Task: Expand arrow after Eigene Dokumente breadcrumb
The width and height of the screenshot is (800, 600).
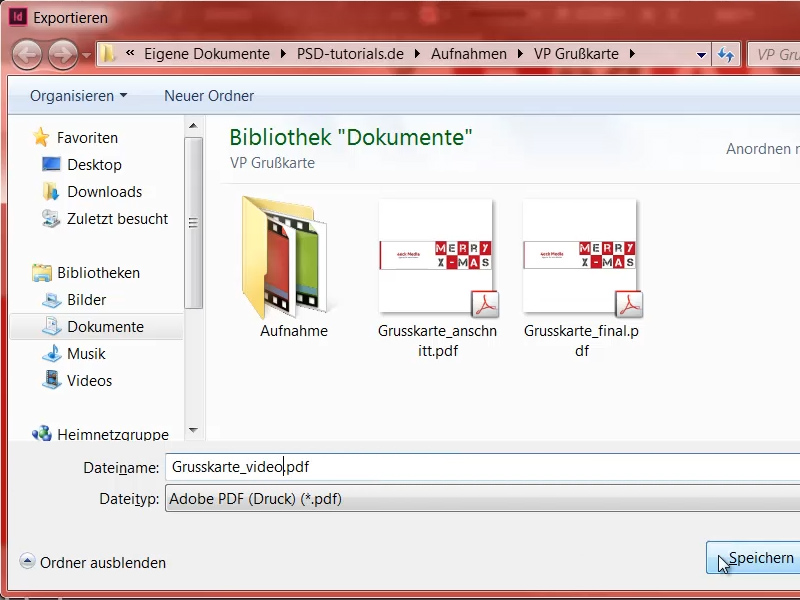Action: [284, 54]
